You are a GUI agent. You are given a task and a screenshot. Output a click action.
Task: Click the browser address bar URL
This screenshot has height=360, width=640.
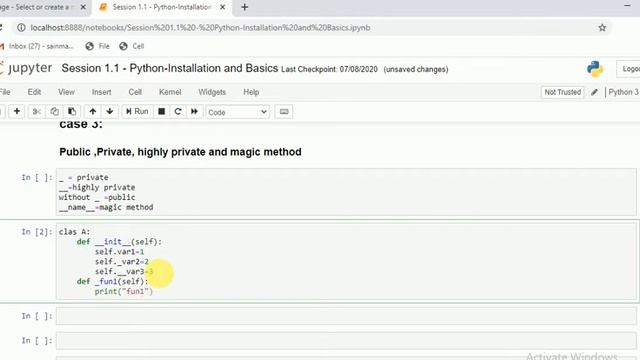tap(200, 28)
